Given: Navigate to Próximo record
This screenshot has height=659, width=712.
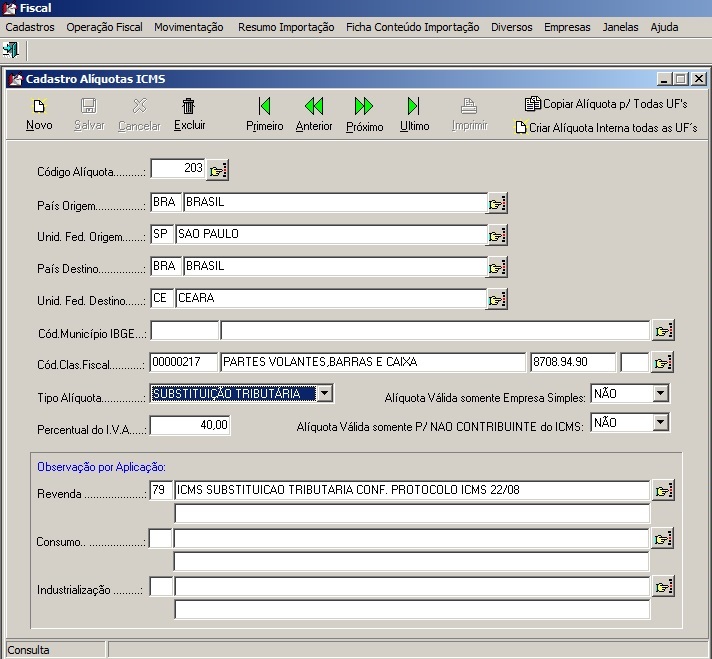Looking at the screenshot, I should 364,106.
